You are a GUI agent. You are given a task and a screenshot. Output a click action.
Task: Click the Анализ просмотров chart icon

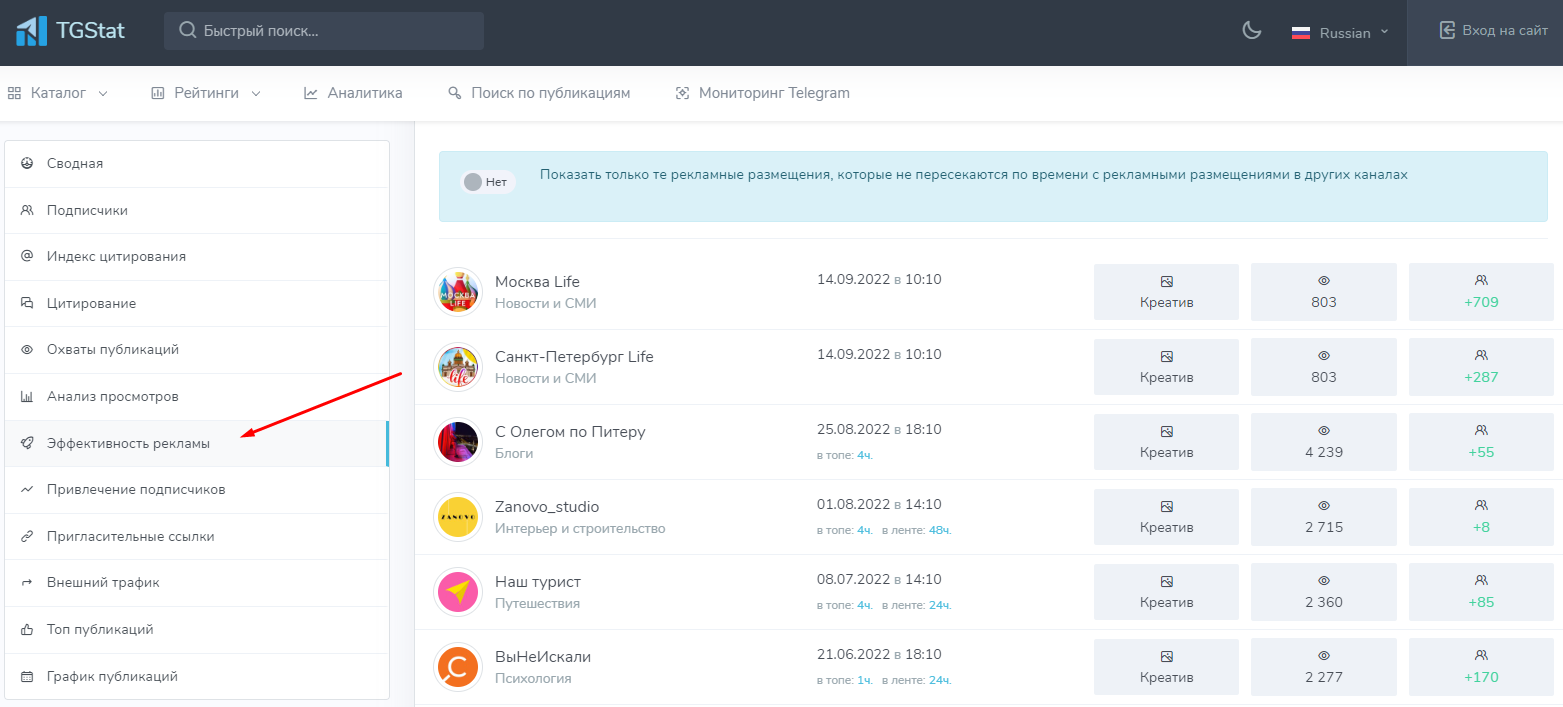click(x=27, y=396)
